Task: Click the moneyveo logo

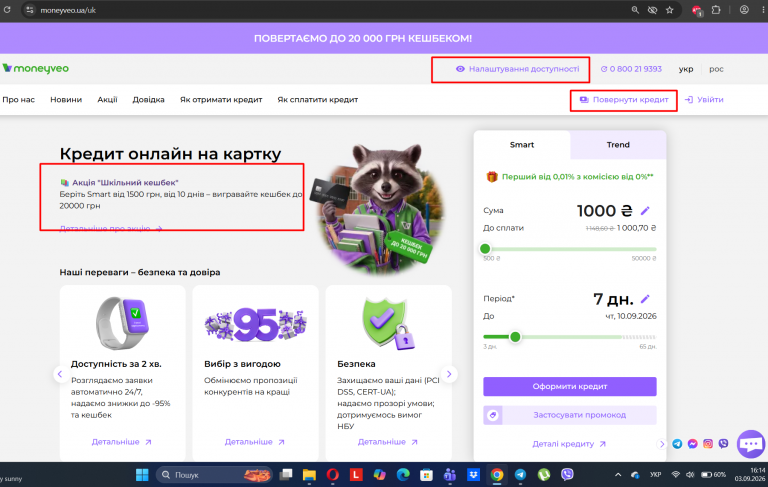Action: (x=36, y=69)
